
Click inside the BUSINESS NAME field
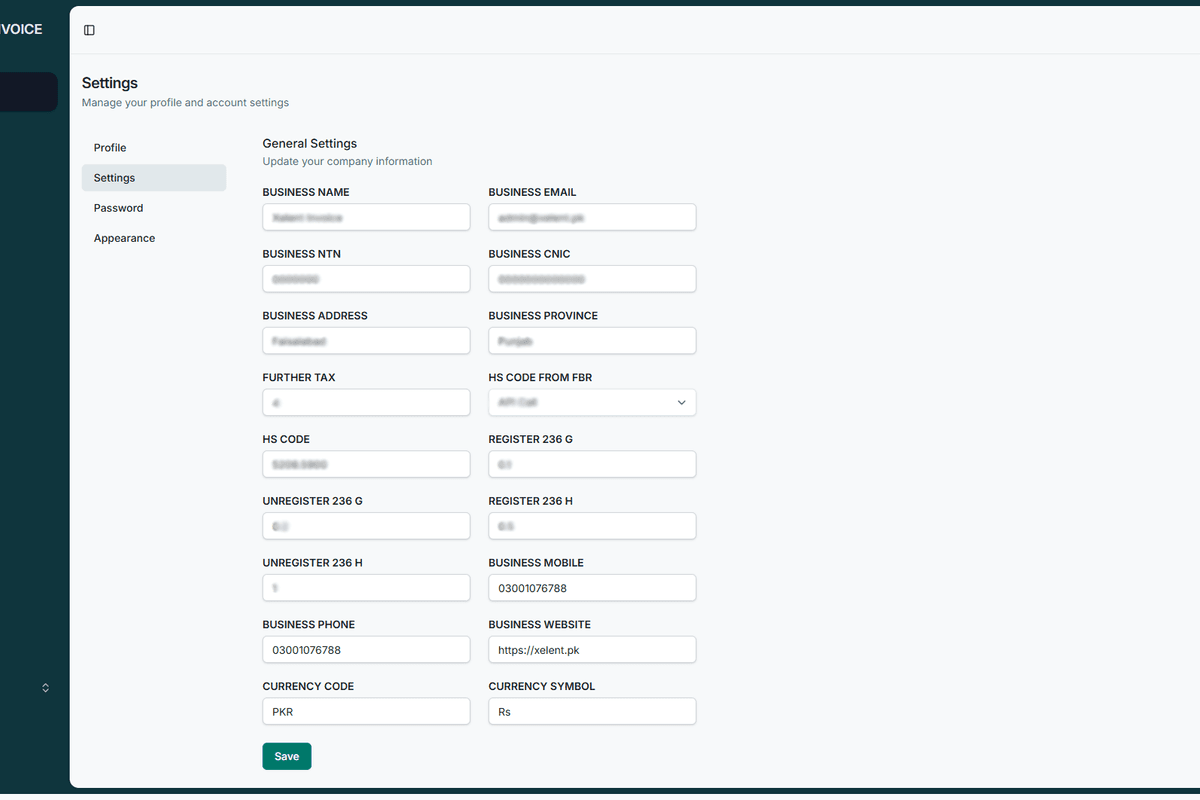coord(366,217)
